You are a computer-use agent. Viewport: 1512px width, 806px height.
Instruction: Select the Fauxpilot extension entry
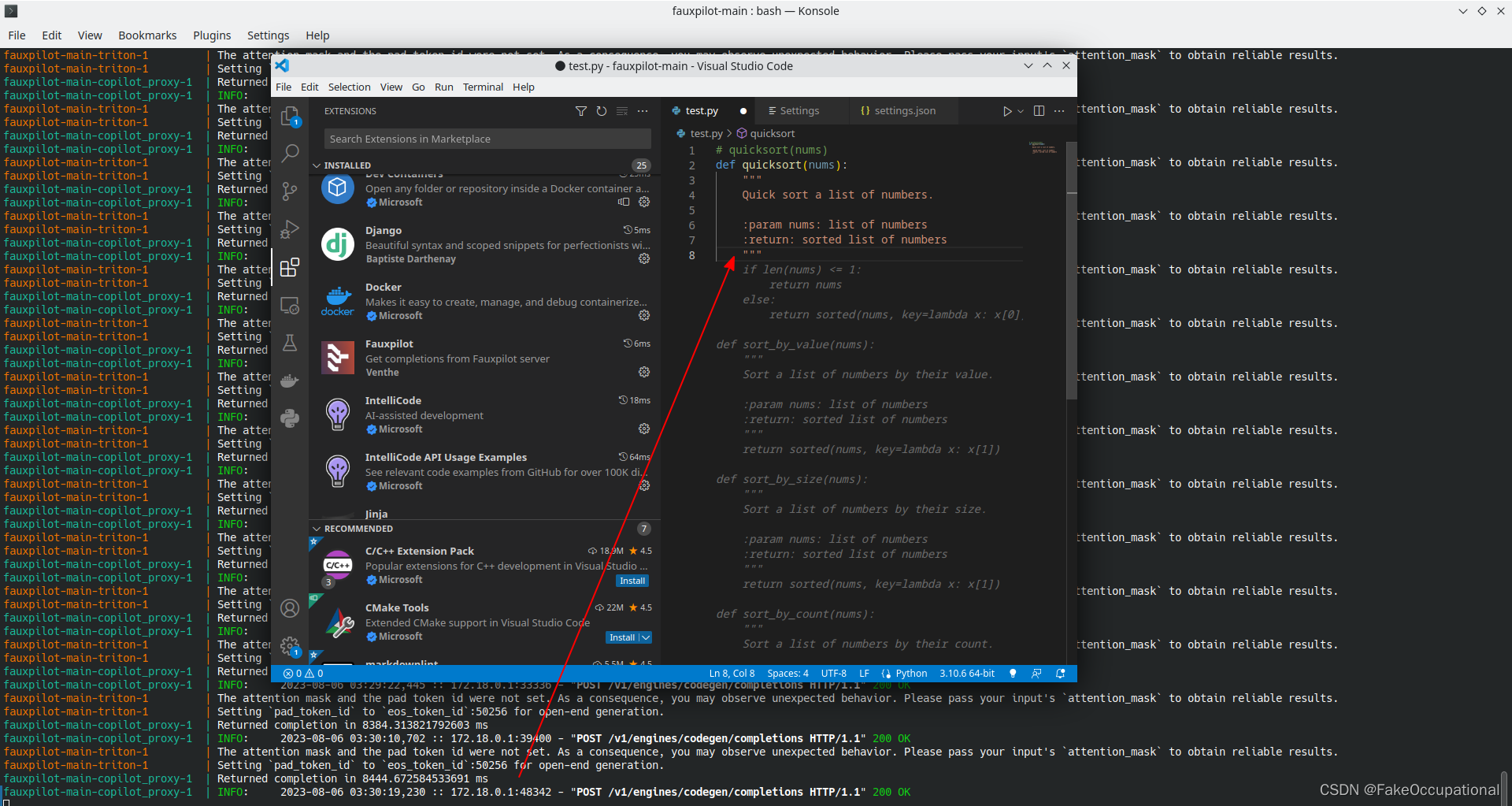484,358
